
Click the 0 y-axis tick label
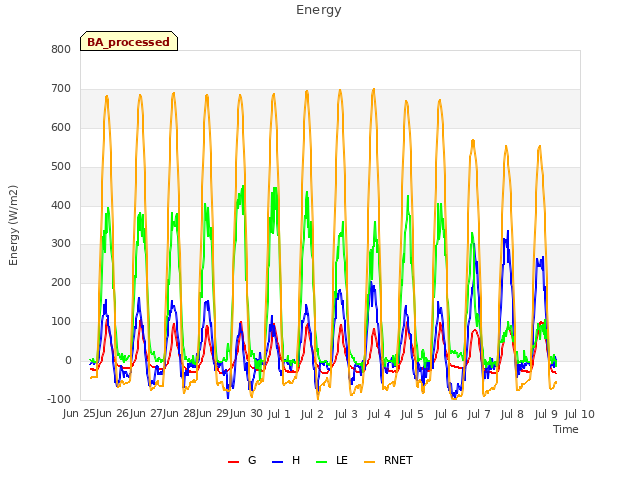68,360
